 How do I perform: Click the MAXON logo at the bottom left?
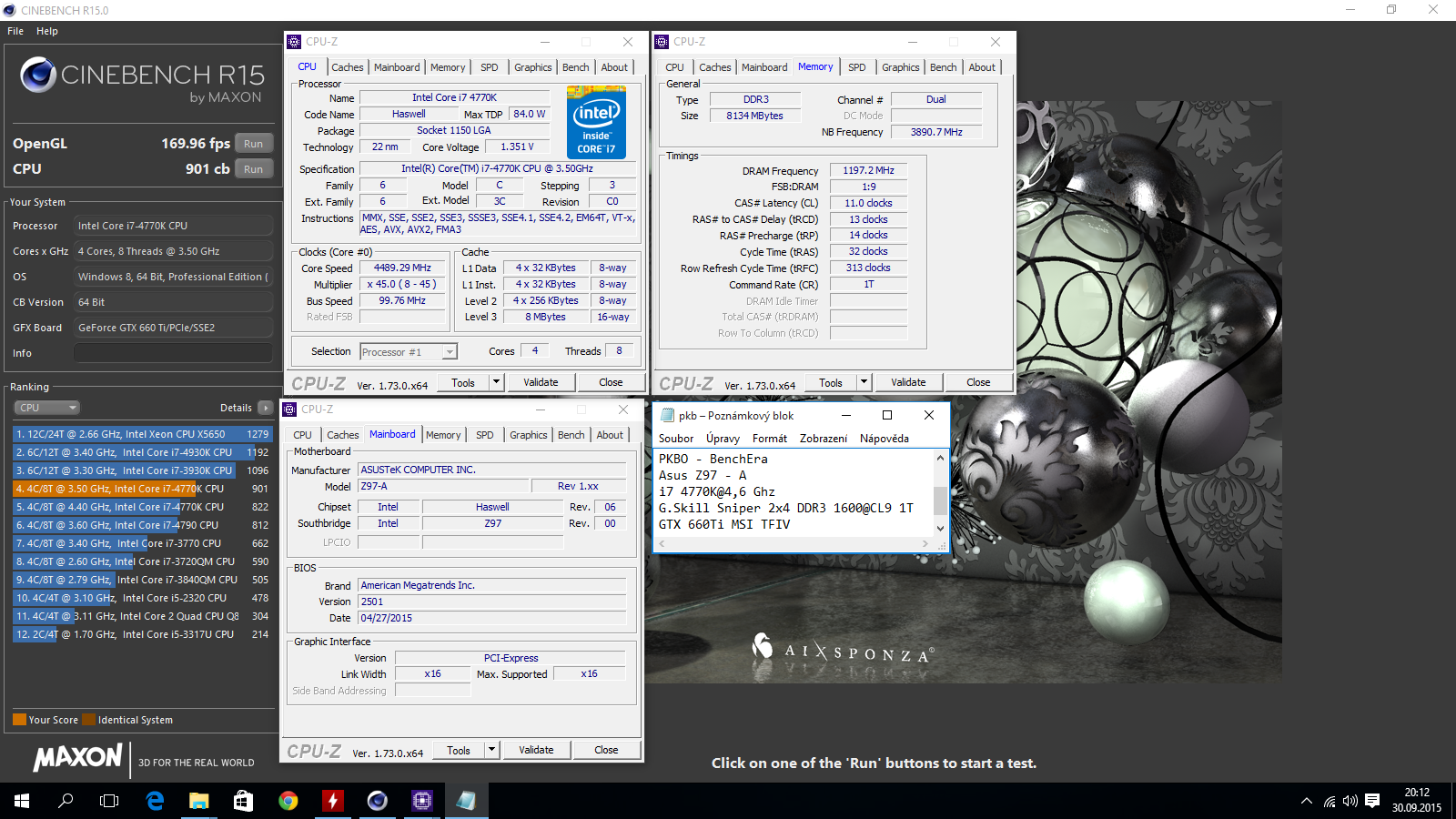click(x=77, y=757)
